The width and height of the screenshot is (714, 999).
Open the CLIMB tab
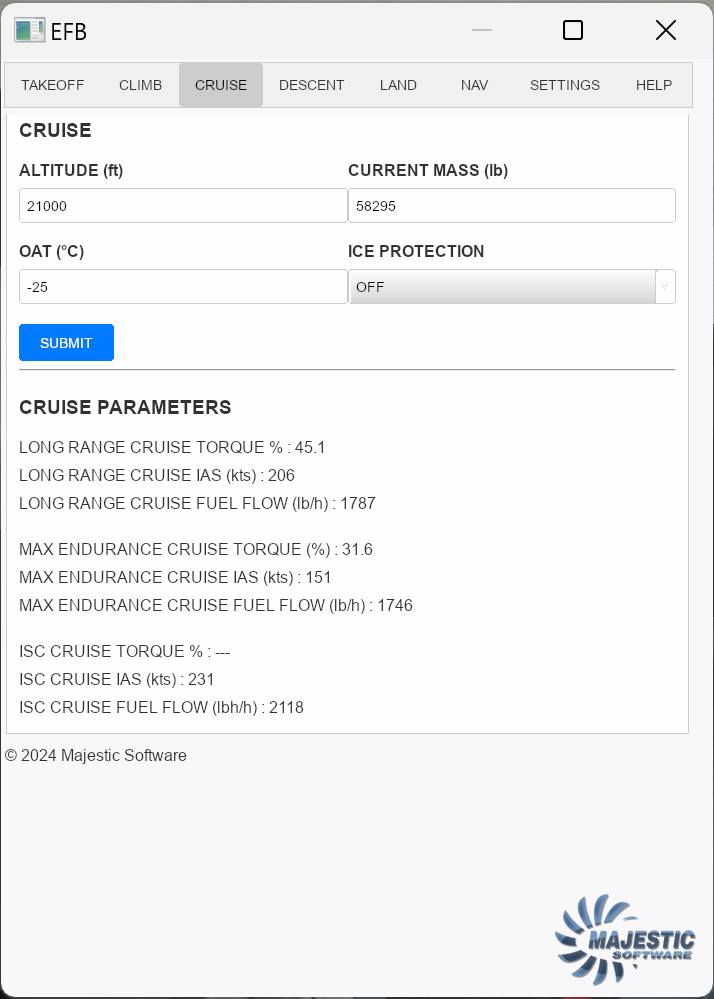pyautogui.click(x=140, y=85)
